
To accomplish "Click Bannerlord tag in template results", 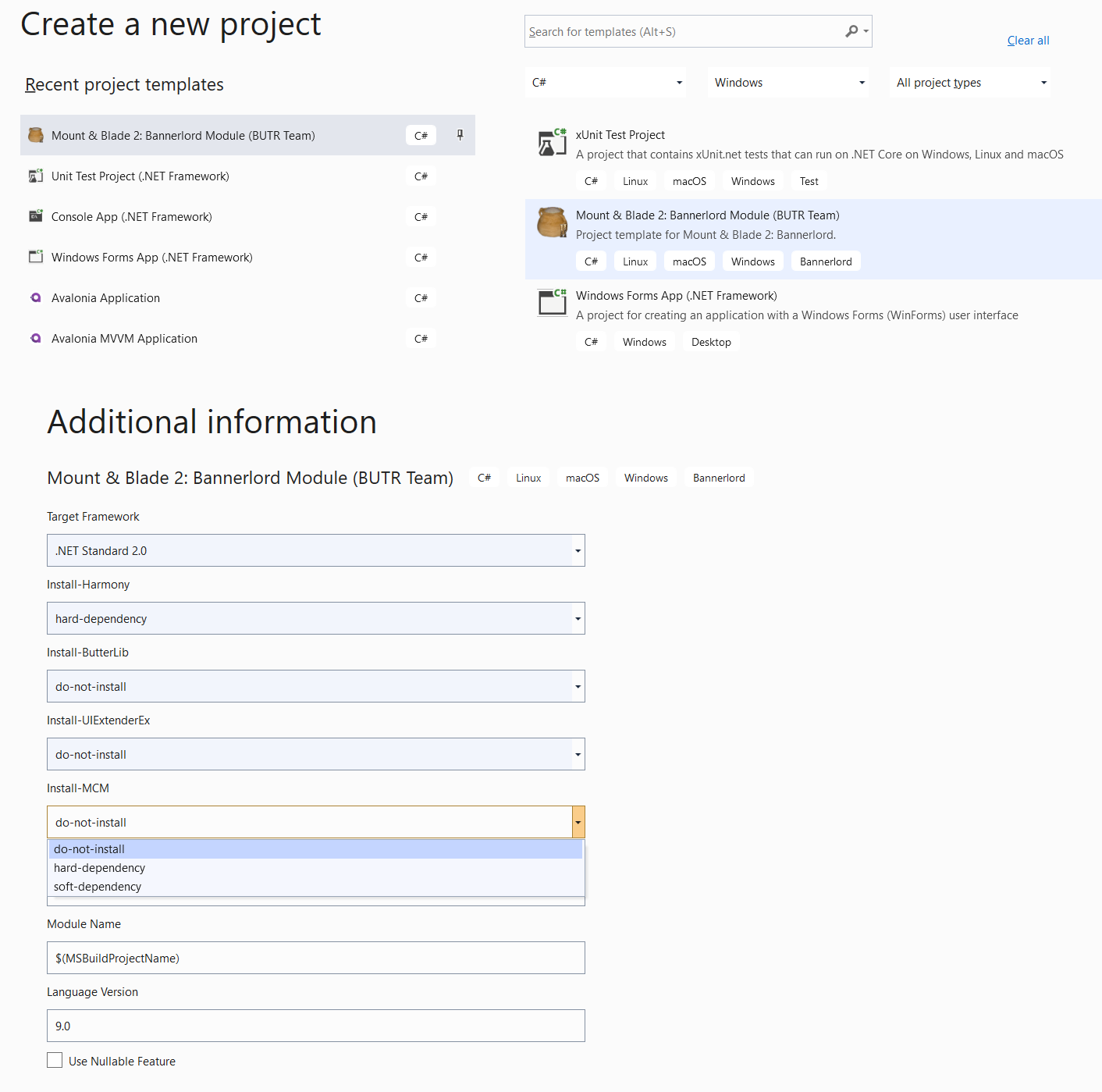I will coord(826,261).
